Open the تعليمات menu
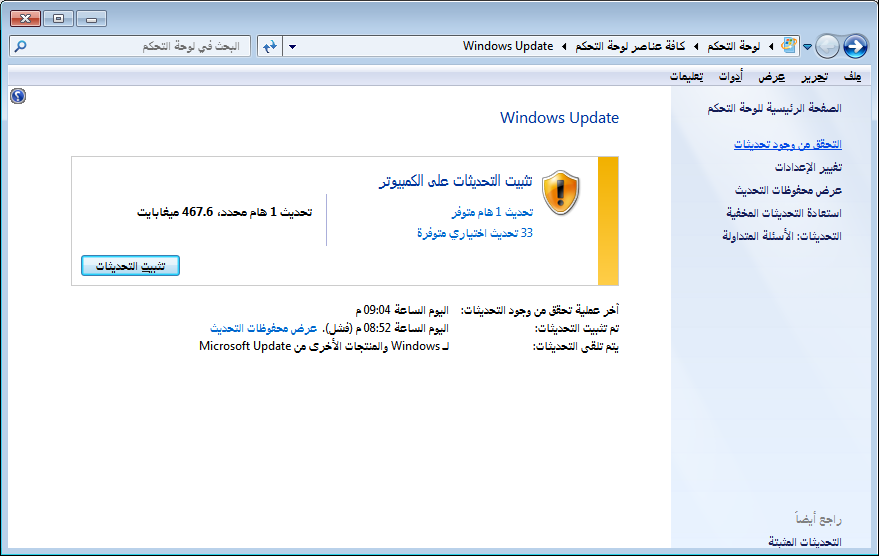 click(686, 77)
